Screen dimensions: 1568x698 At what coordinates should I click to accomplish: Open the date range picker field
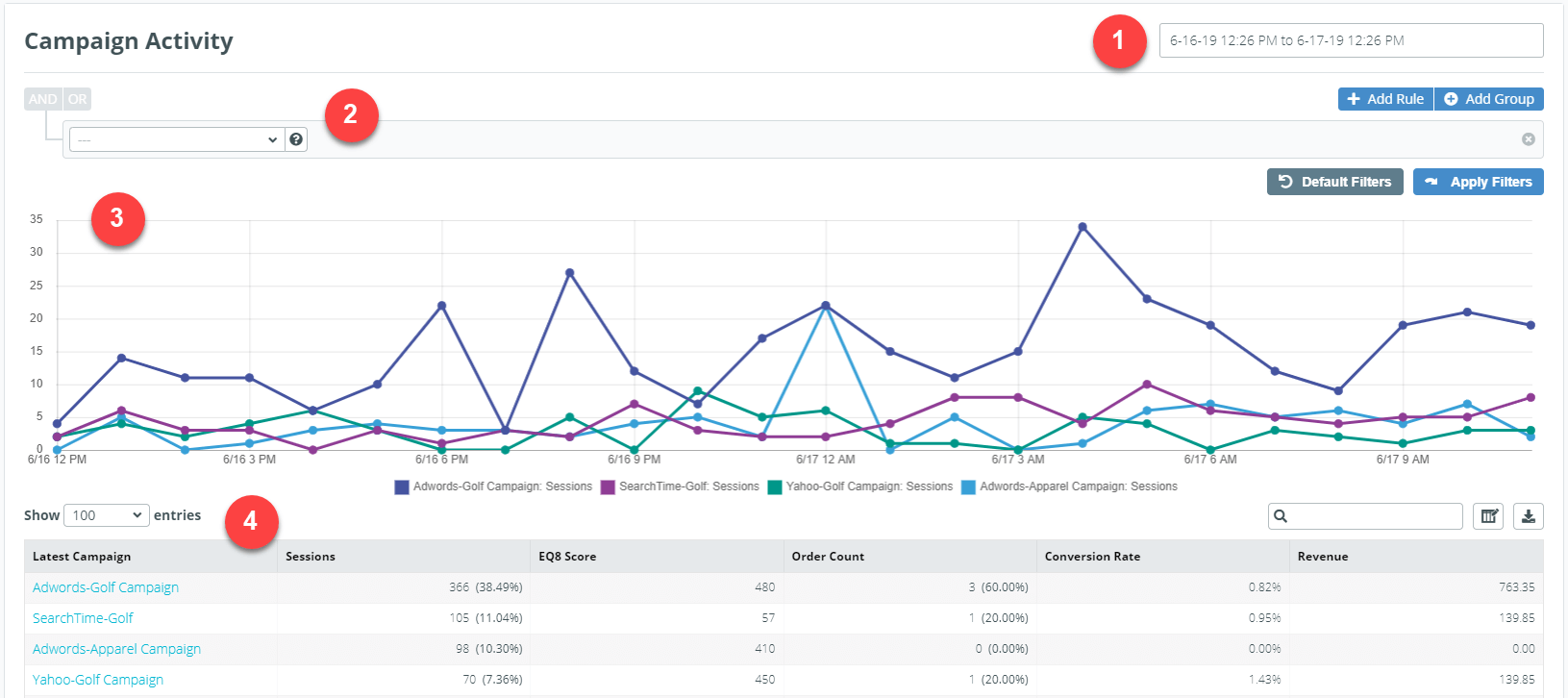click(1351, 40)
